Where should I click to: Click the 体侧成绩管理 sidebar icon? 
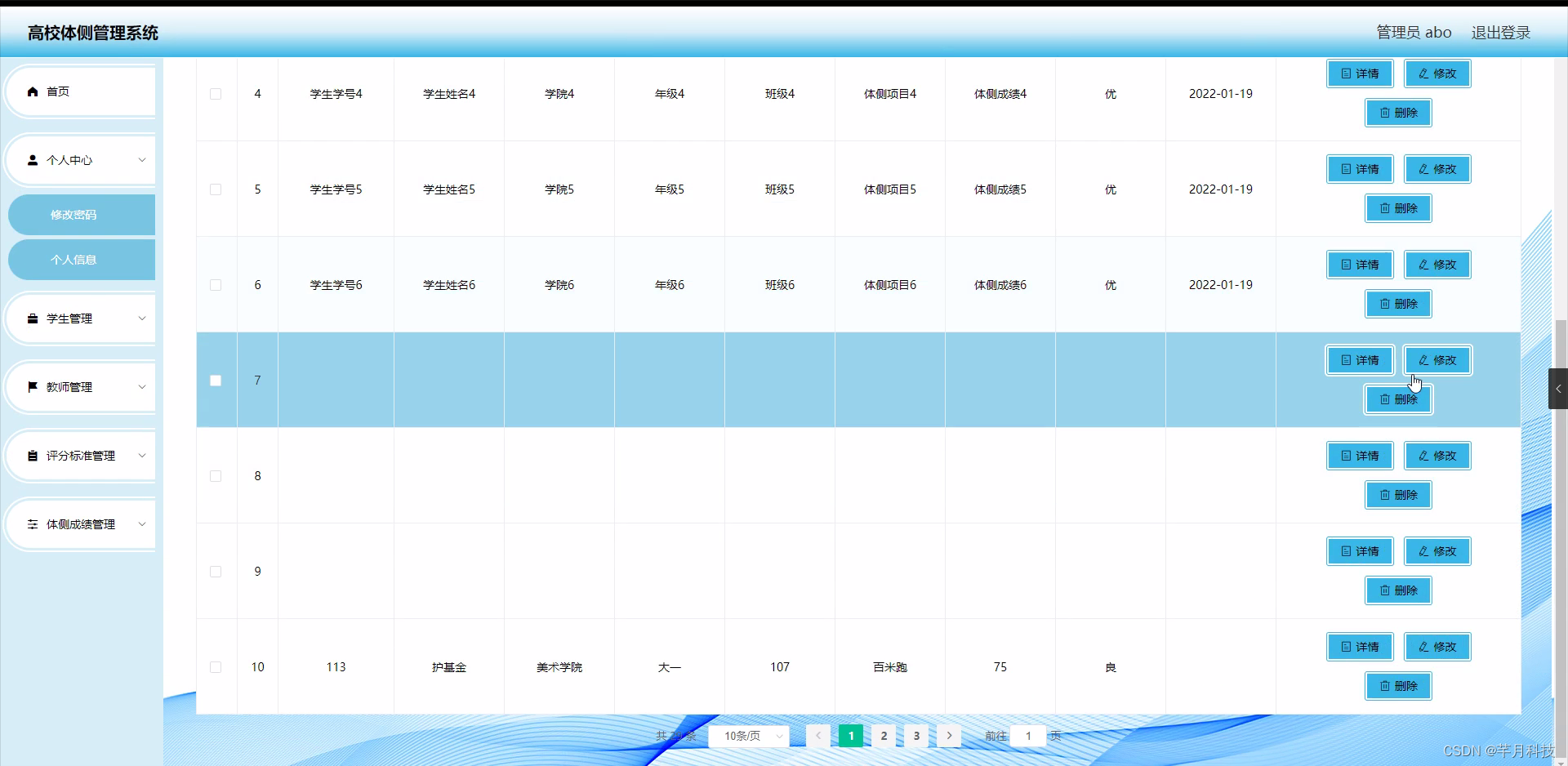pyautogui.click(x=33, y=524)
